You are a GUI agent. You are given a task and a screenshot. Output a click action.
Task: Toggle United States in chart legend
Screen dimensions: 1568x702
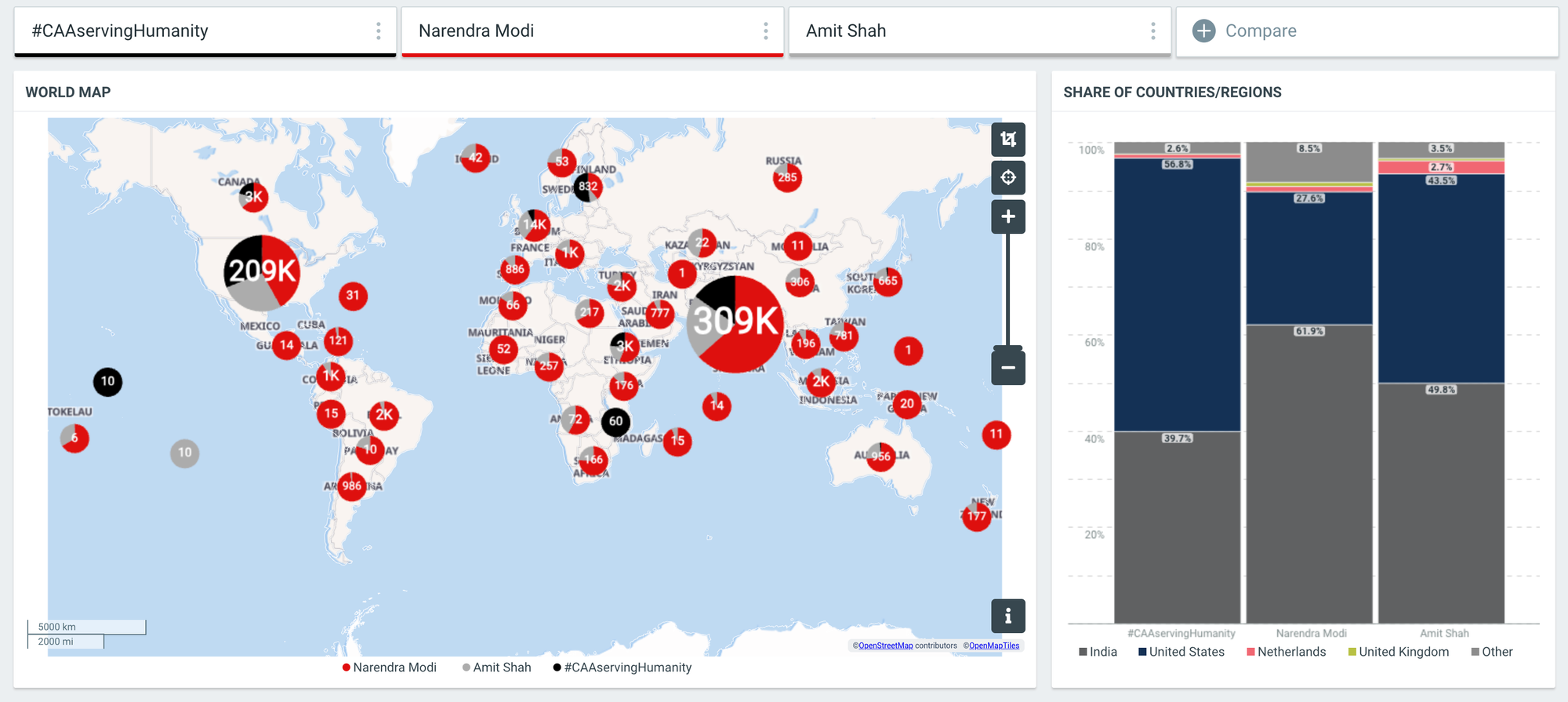(1181, 652)
